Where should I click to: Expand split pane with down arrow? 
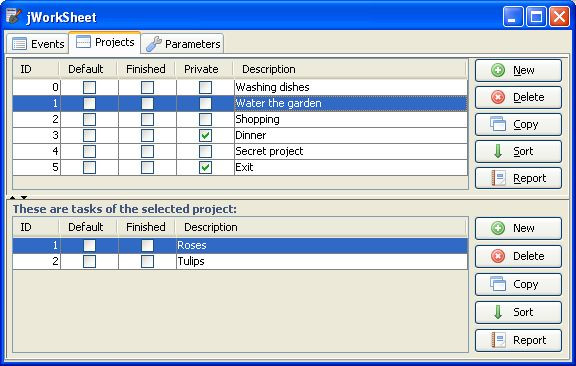[24, 198]
